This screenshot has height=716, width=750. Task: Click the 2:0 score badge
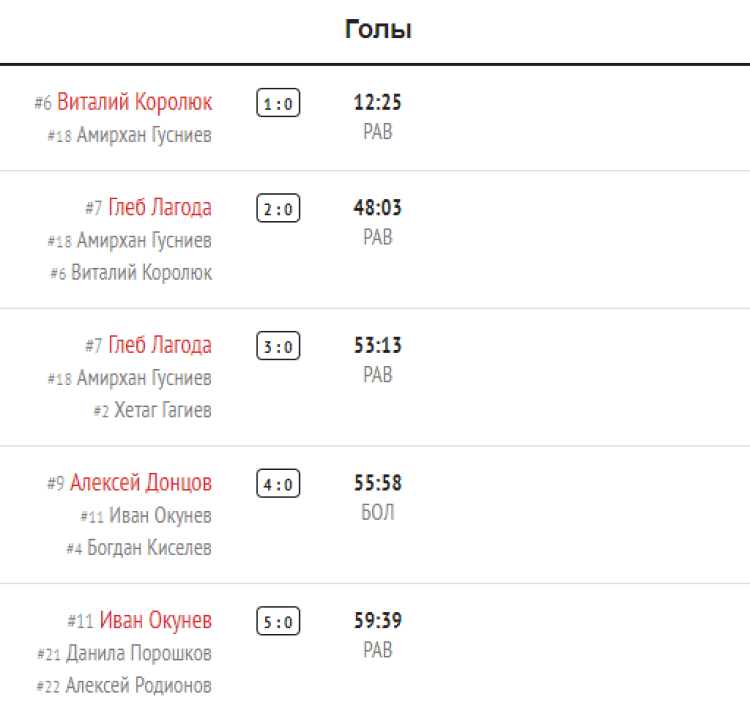(x=278, y=209)
